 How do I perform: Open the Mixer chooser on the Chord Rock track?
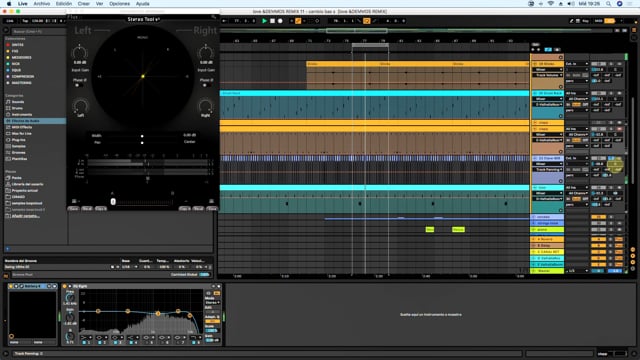coord(547,99)
